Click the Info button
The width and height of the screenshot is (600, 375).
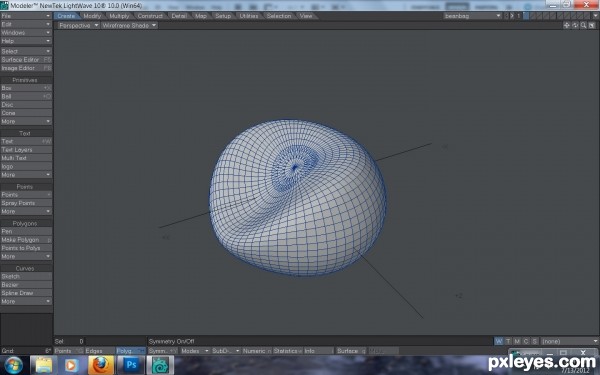point(319,351)
